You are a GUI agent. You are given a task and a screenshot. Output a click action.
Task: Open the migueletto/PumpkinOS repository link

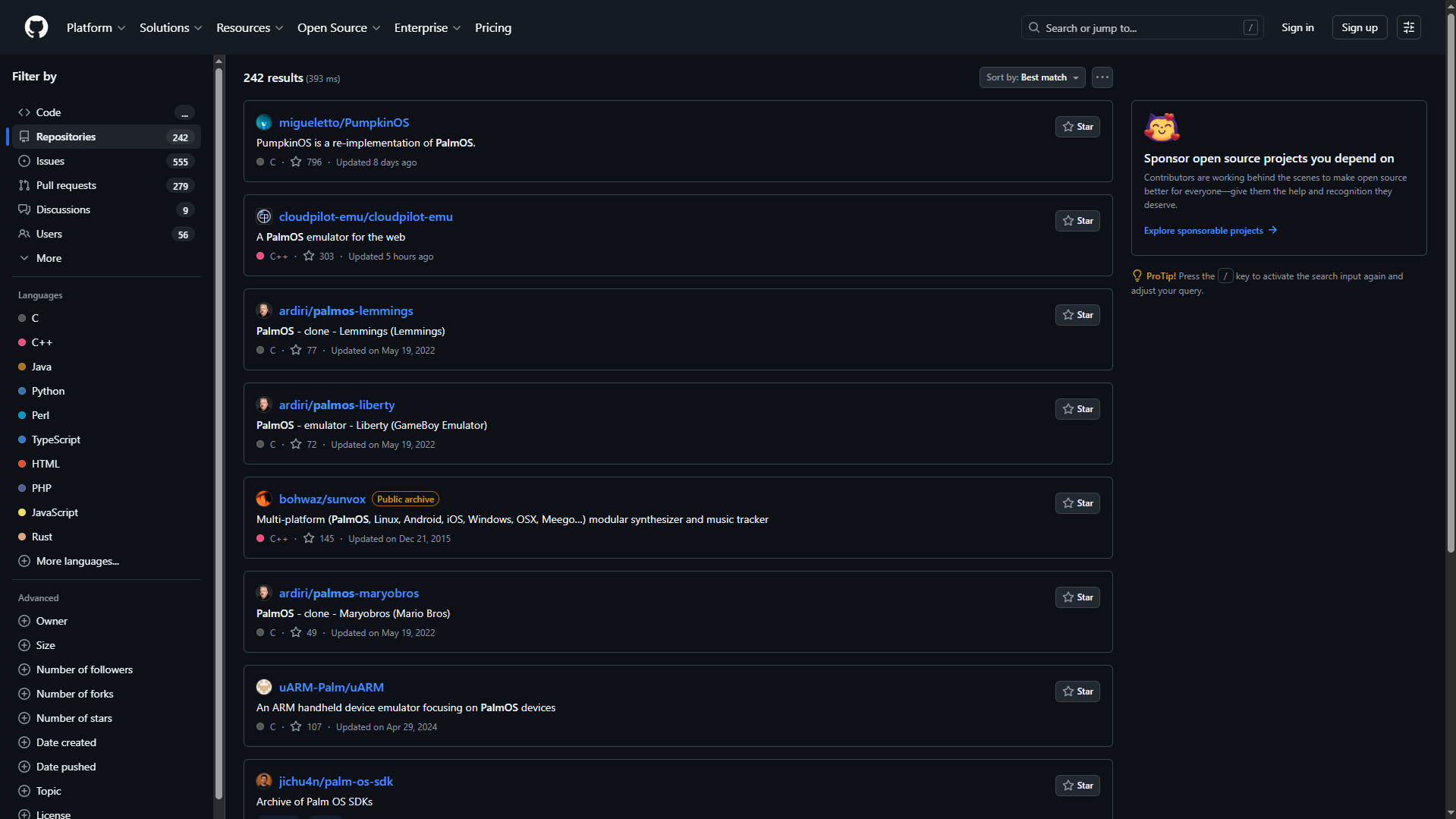[344, 122]
